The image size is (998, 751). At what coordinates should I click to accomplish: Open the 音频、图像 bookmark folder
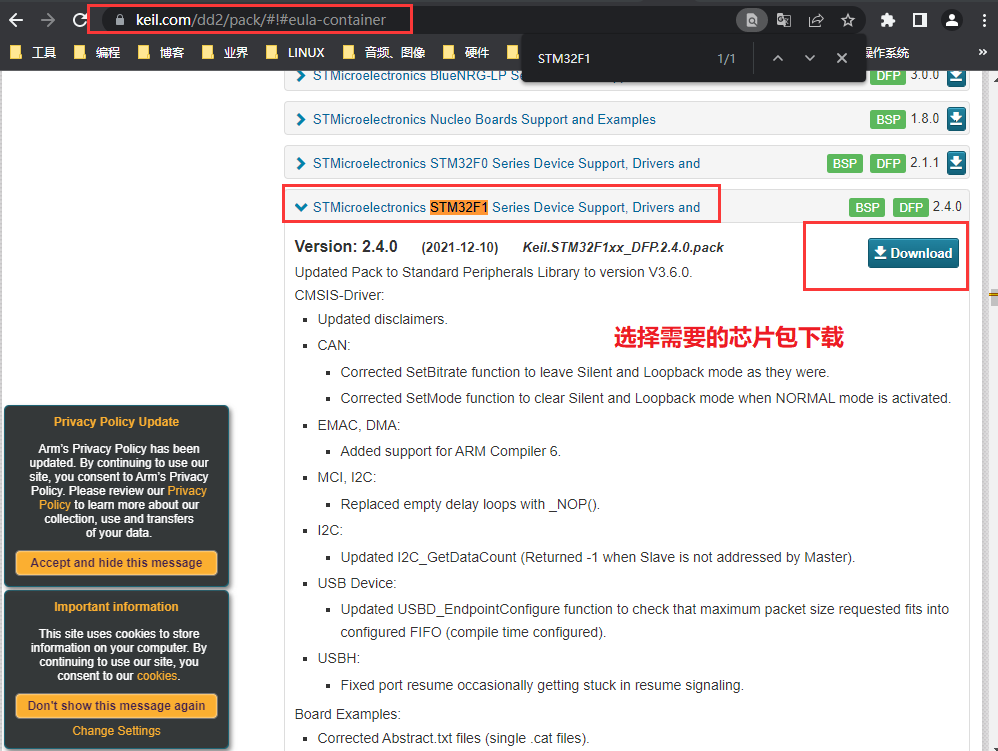[384, 52]
